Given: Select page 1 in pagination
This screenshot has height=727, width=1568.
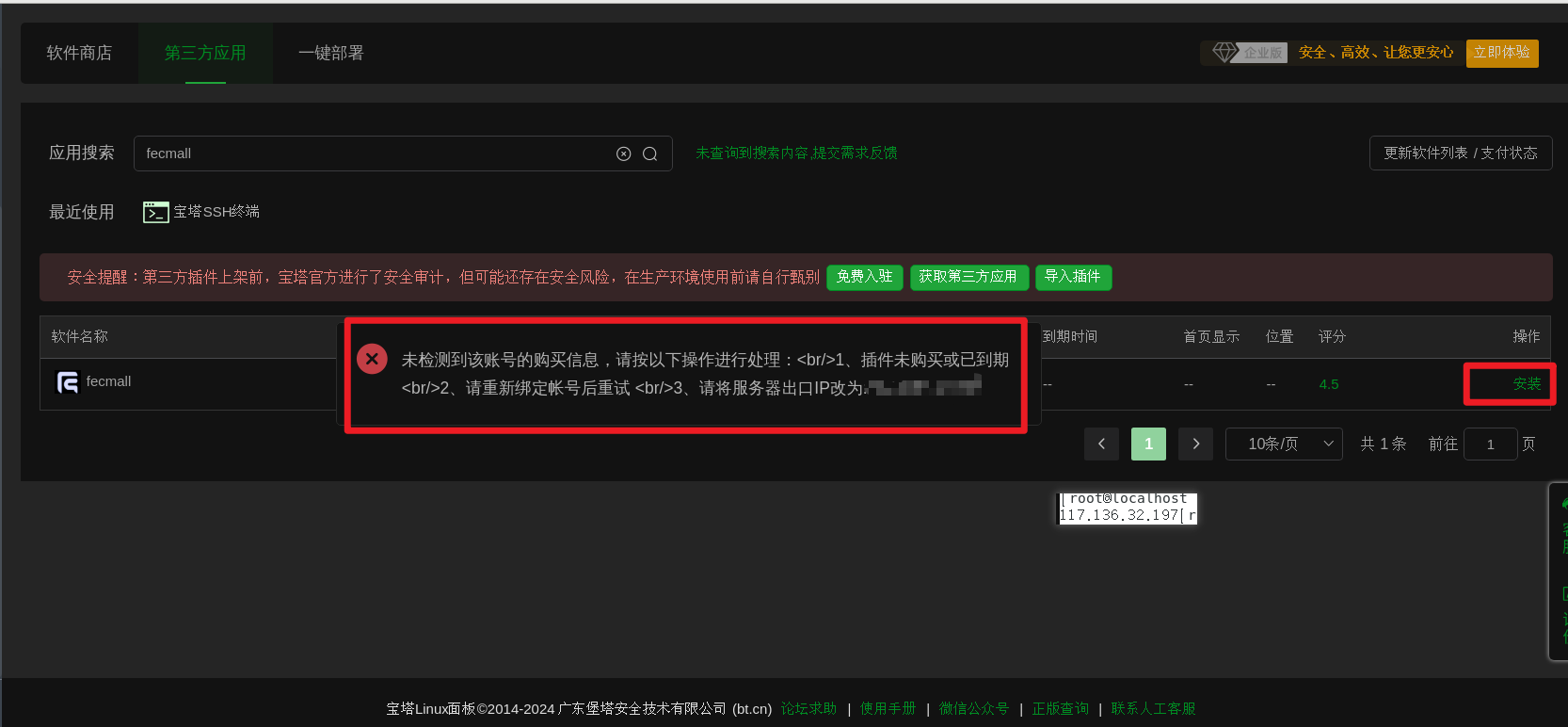Looking at the screenshot, I should 1148,444.
